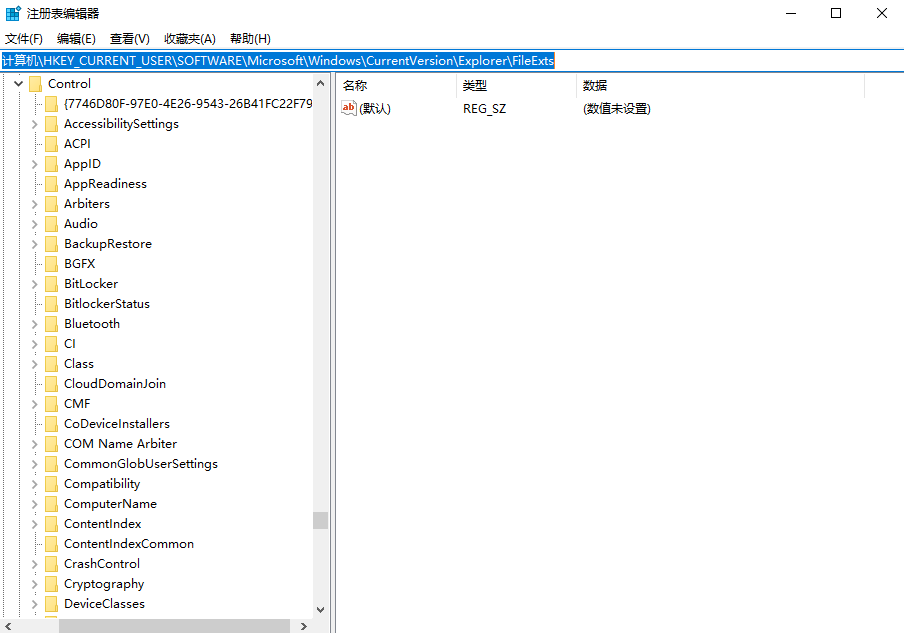Click the ACPI key folder icon

point(52,143)
